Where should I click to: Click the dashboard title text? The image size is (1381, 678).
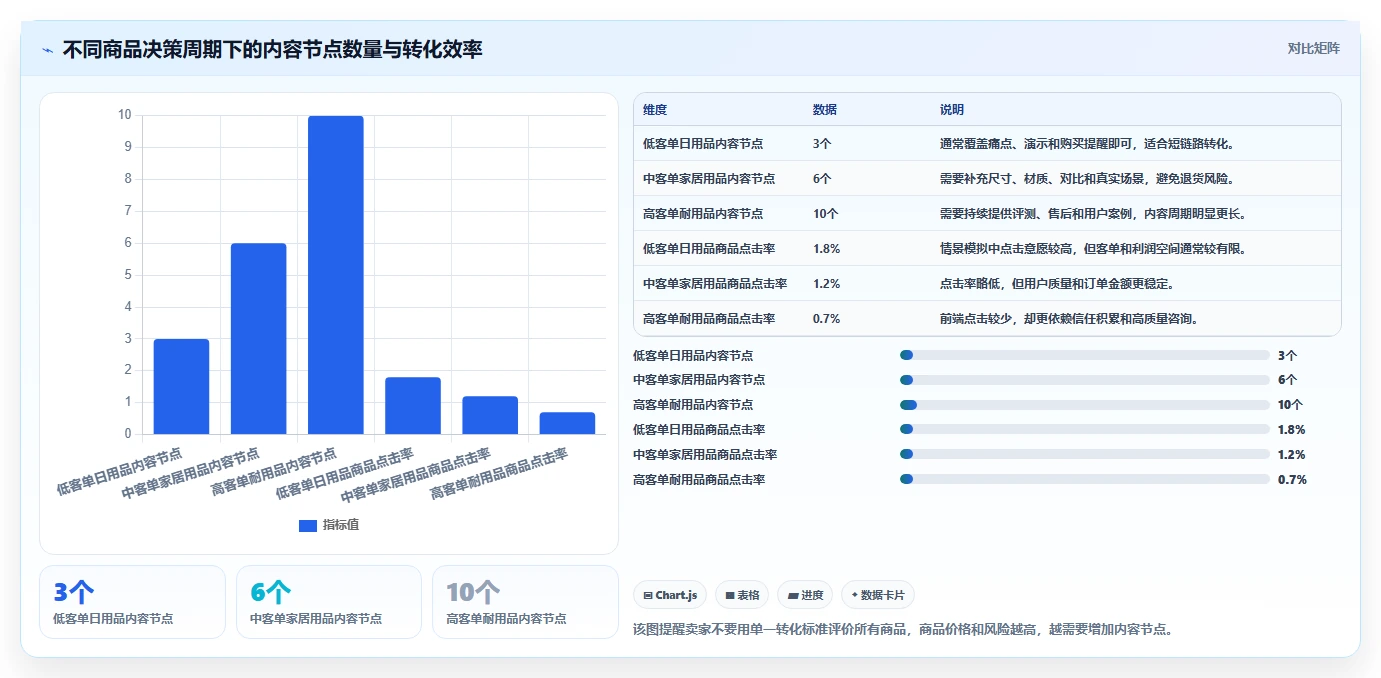click(x=272, y=49)
